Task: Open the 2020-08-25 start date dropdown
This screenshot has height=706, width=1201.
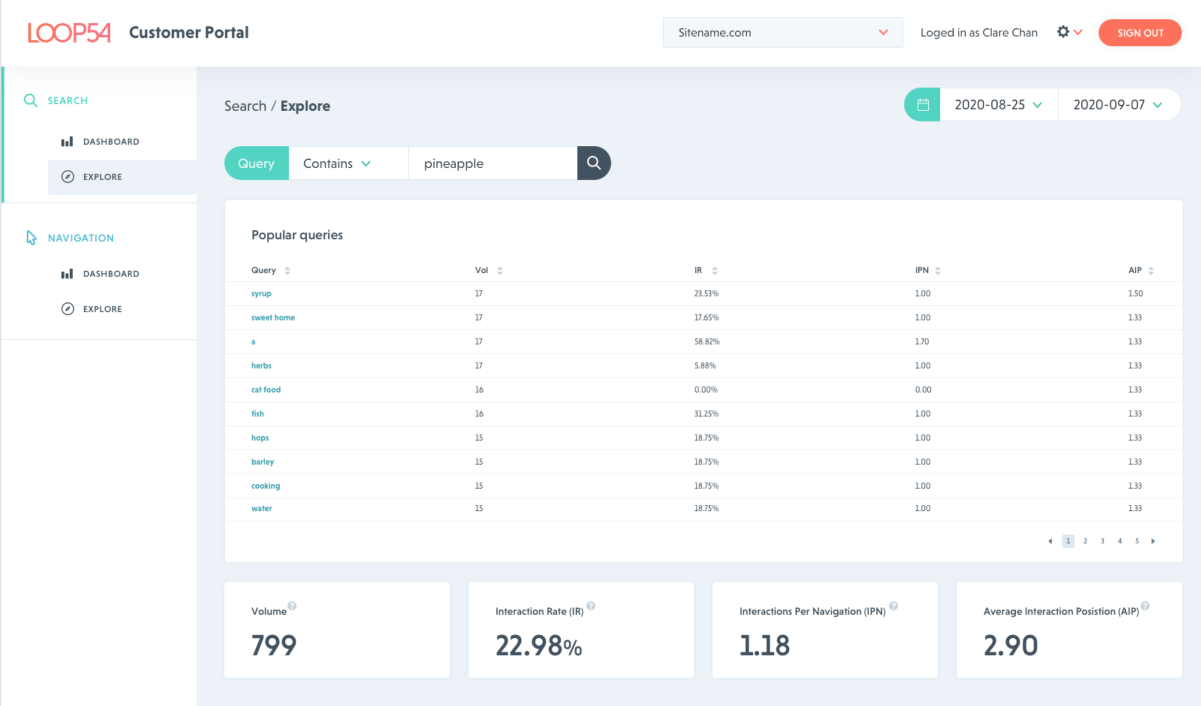Action: (998, 105)
